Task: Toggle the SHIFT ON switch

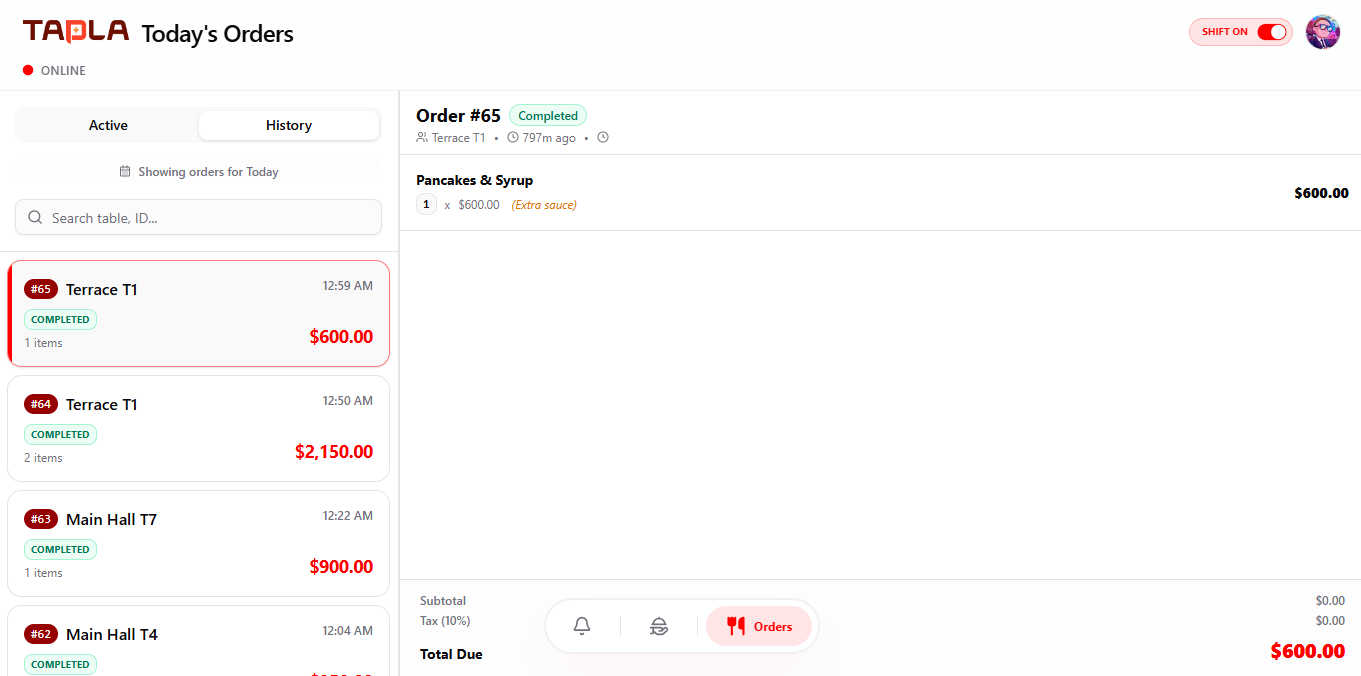Action: coord(1272,32)
